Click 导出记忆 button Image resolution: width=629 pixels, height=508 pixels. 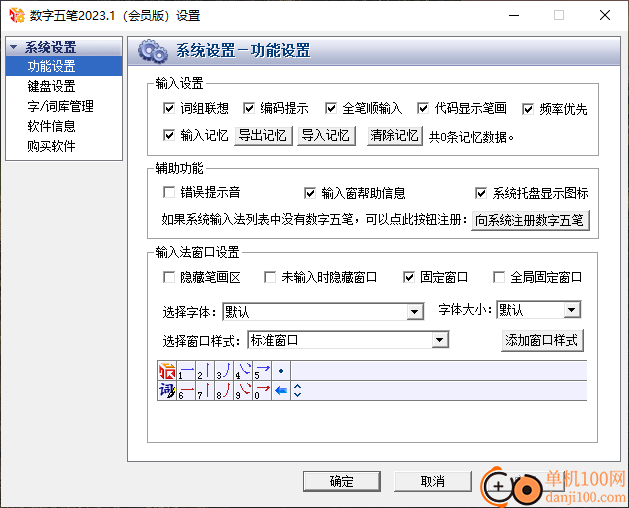point(263,136)
